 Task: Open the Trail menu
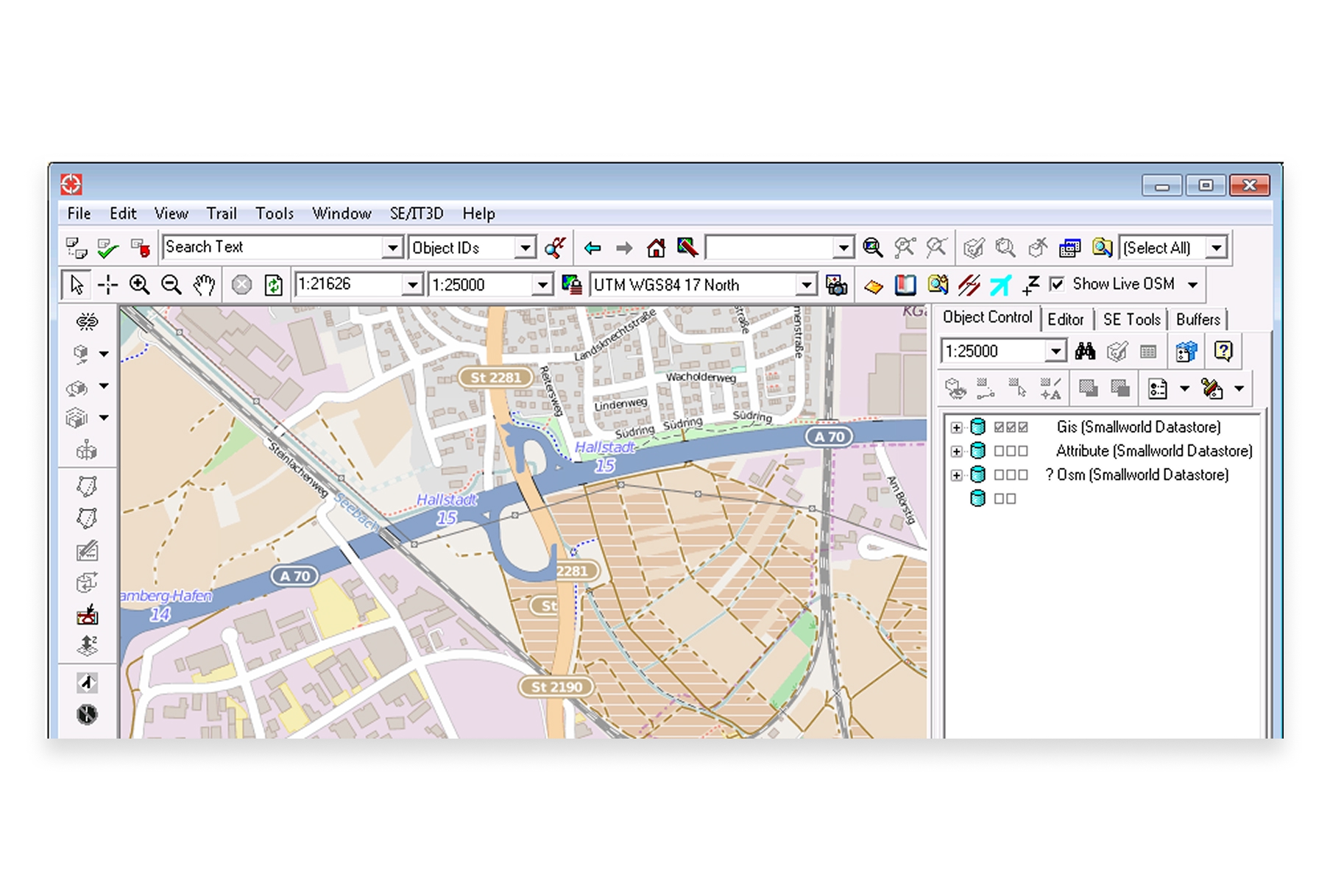(x=221, y=213)
